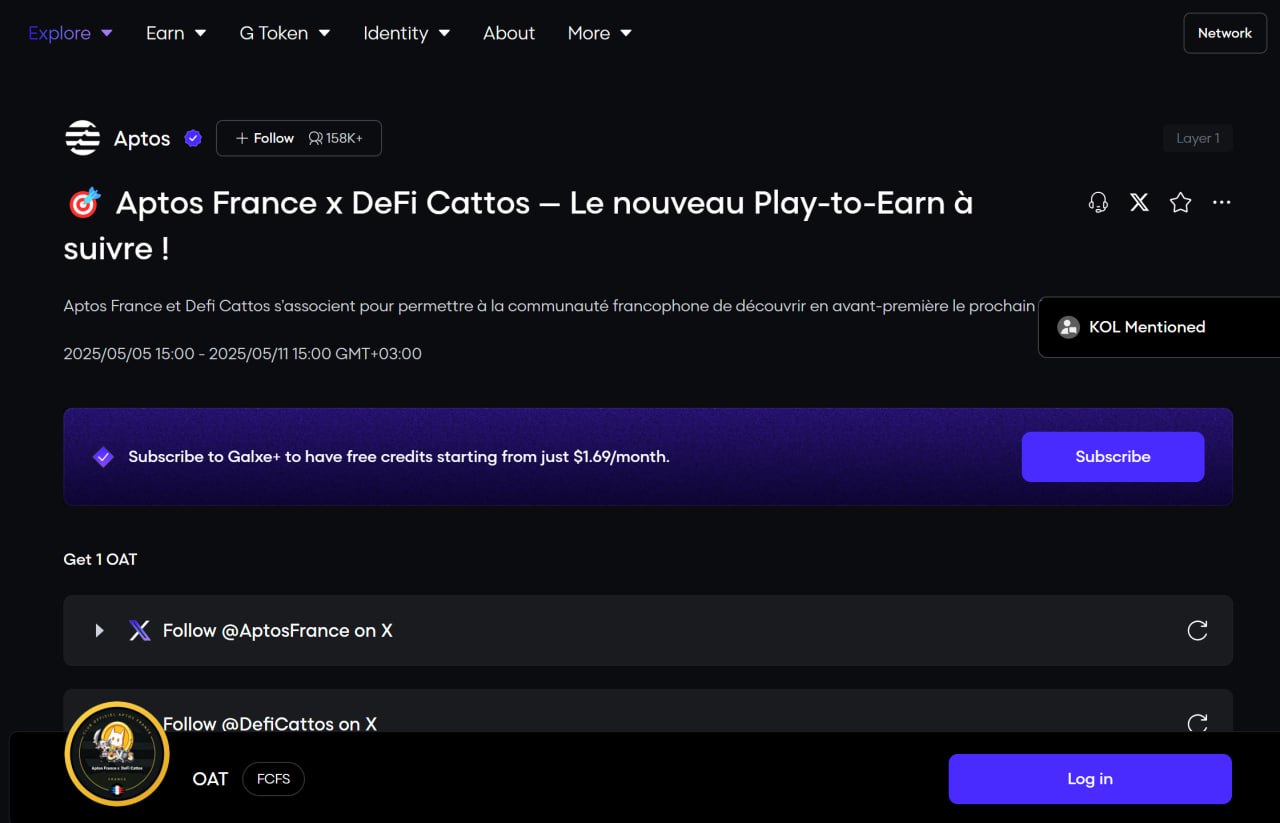Refresh the Follow @AptosFrance task status
The height and width of the screenshot is (823, 1280).
[1197, 630]
